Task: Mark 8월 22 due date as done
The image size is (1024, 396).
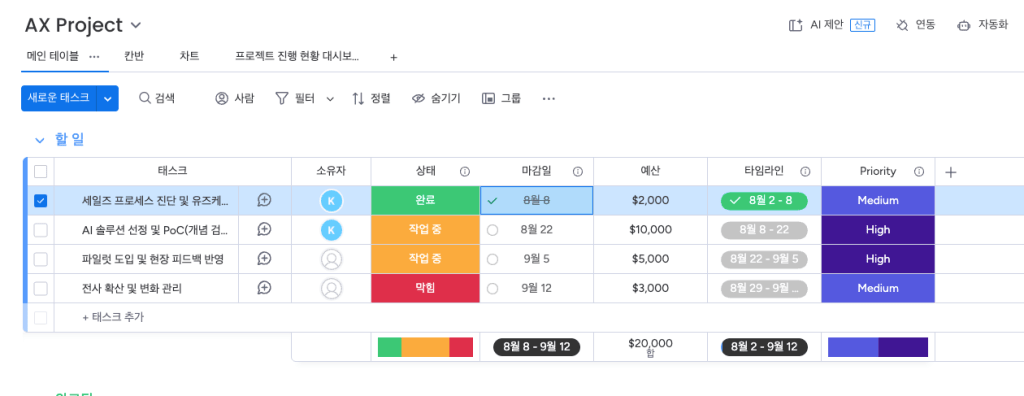Action: [x=492, y=230]
